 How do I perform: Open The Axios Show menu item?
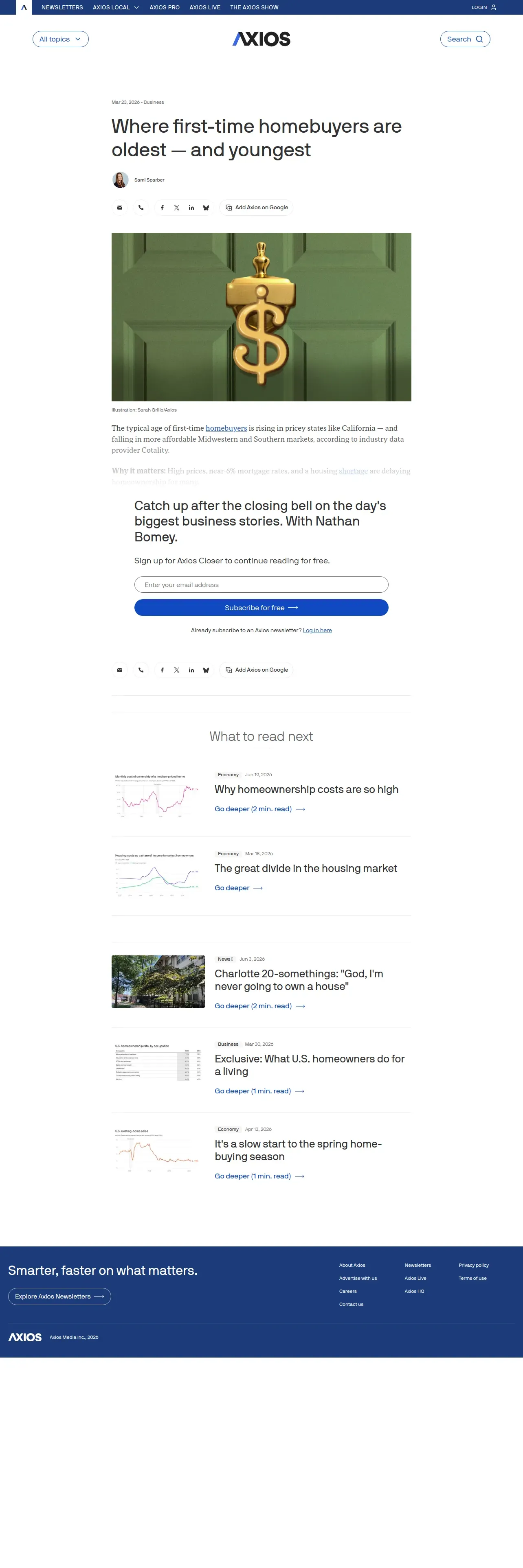pyautogui.click(x=254, y=7)
